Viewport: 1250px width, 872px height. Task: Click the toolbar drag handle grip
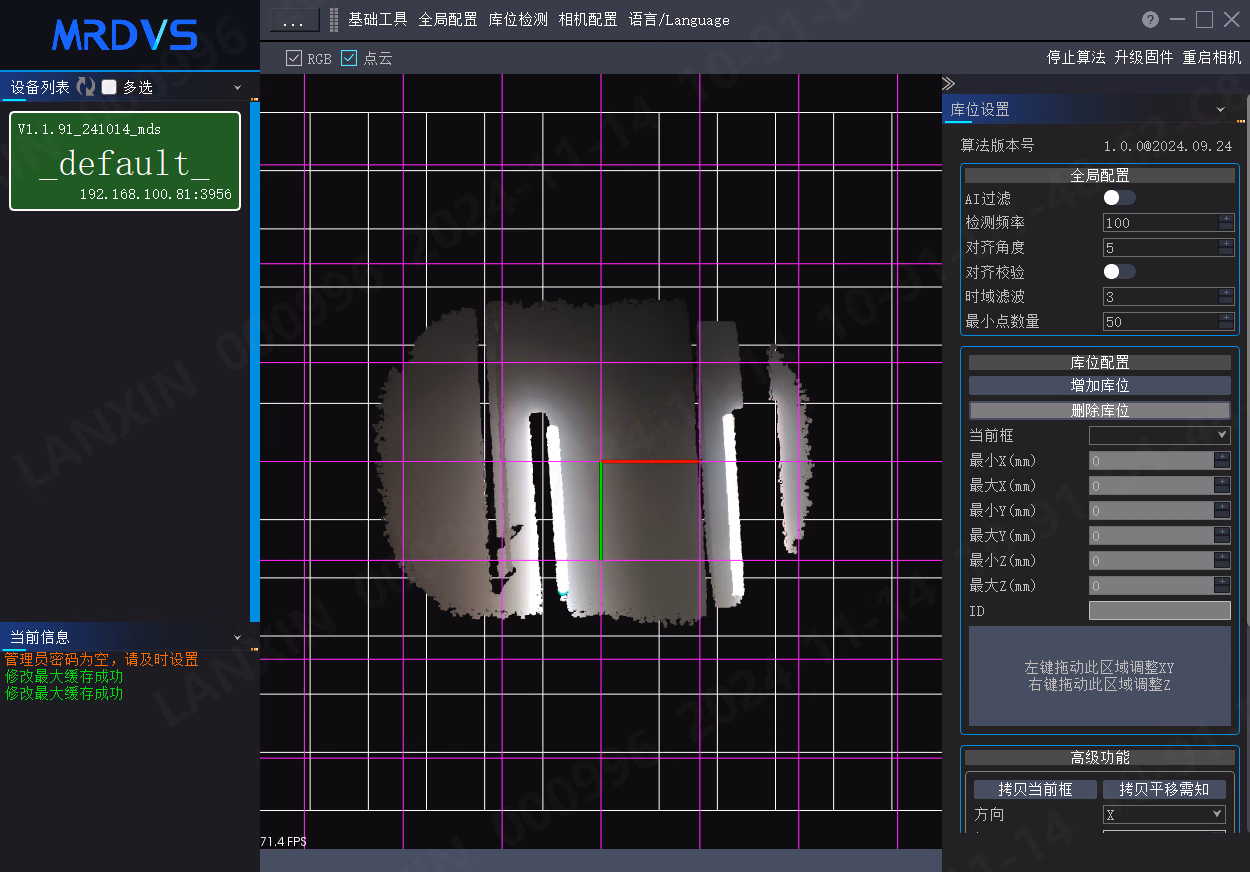coord(334,20)
